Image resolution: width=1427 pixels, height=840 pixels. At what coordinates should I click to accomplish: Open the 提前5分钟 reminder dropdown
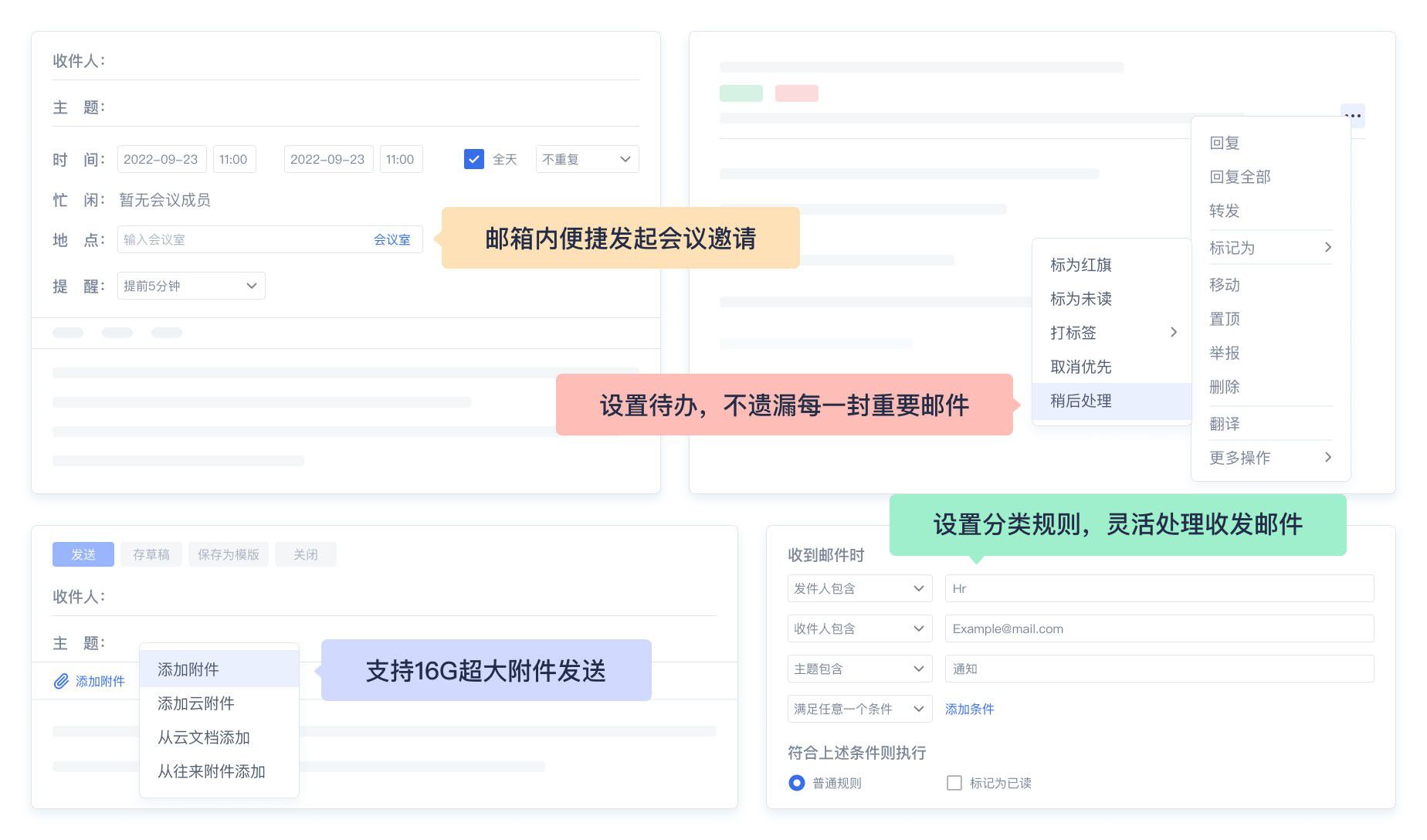(x=190, y=286)
